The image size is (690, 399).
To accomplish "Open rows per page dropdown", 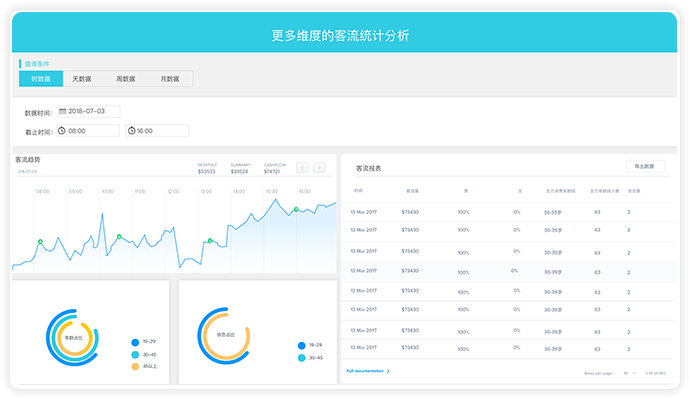I will 630,373.
